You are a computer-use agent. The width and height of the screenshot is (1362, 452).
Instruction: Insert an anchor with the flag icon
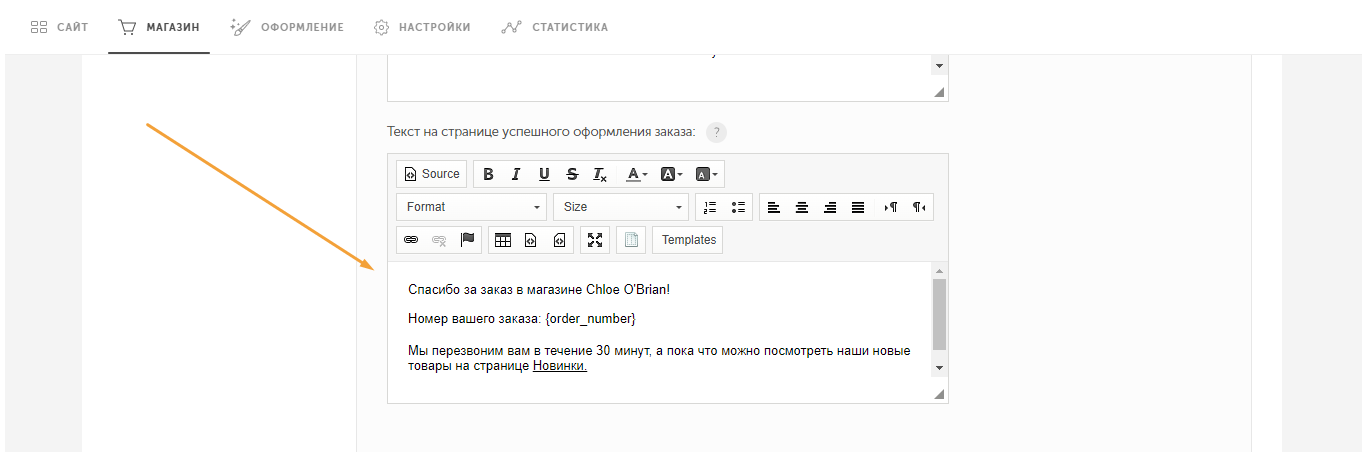467,240
